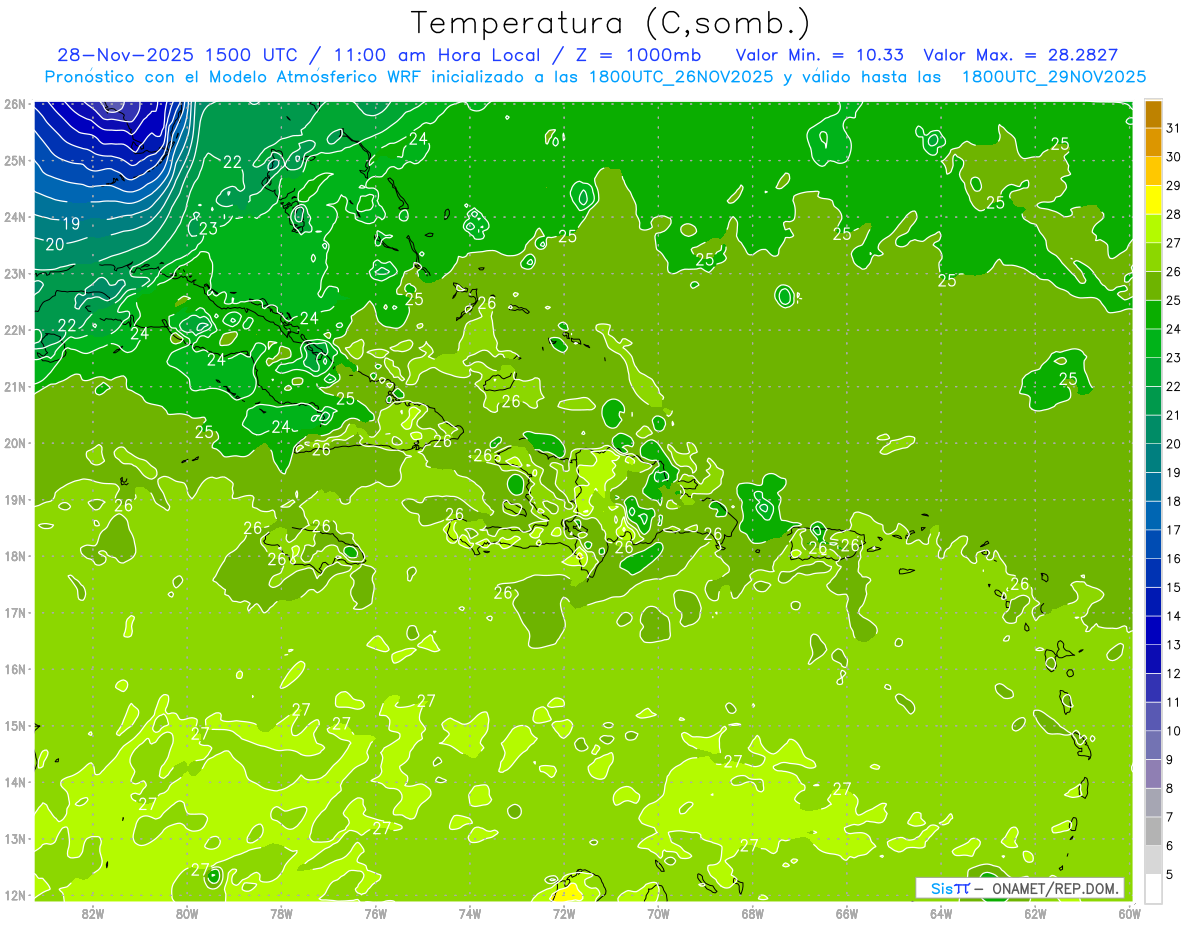Click the 26N latitude axis label

coord(15,104)
